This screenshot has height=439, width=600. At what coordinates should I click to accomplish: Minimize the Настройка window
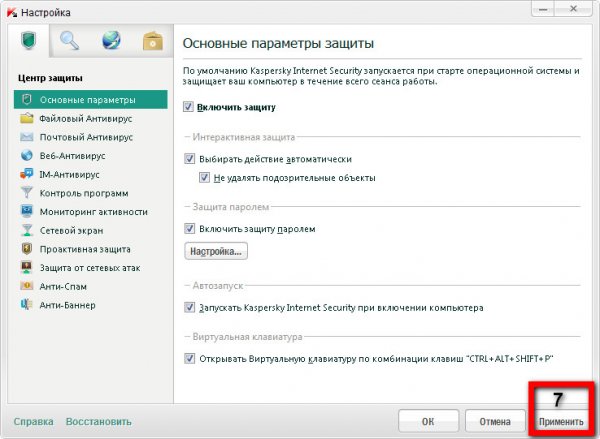point(543,9)
